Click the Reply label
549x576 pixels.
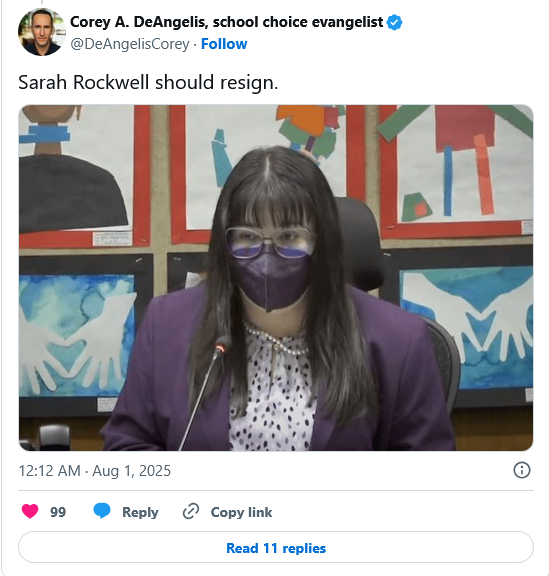click(x=140, y=512)
